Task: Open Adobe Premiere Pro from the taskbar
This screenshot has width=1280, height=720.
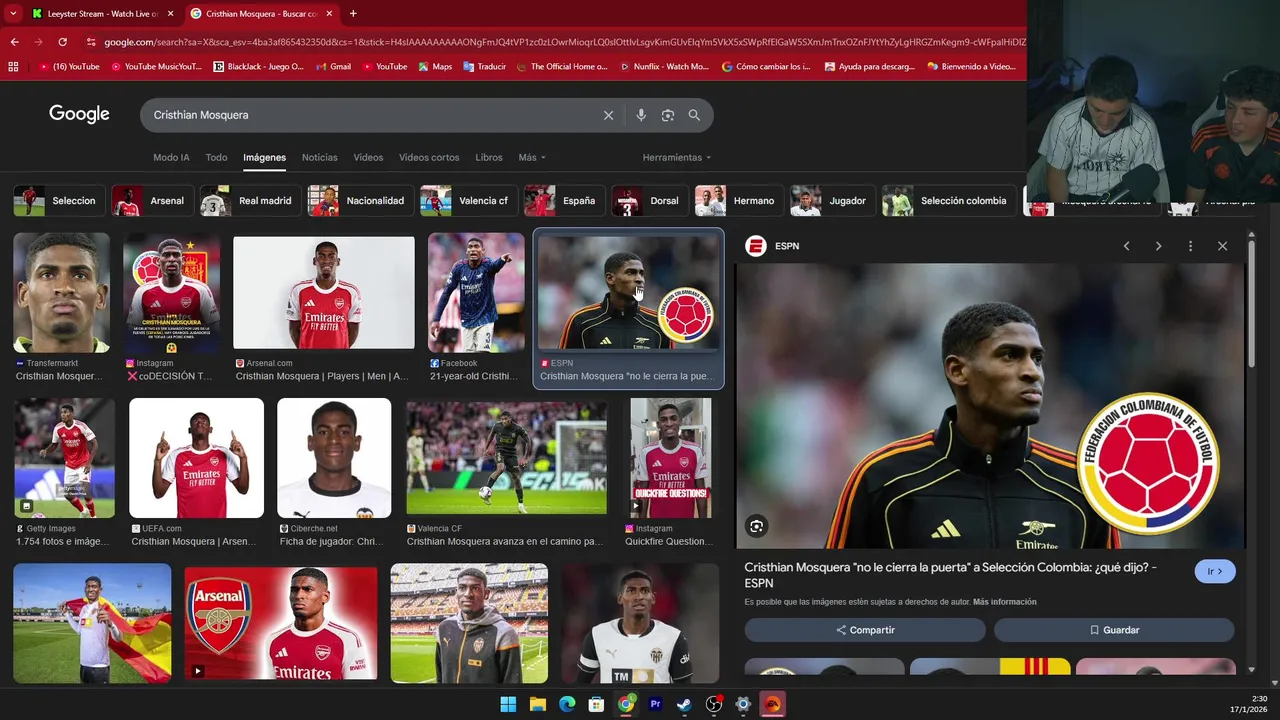Action: tap(655, 704)
